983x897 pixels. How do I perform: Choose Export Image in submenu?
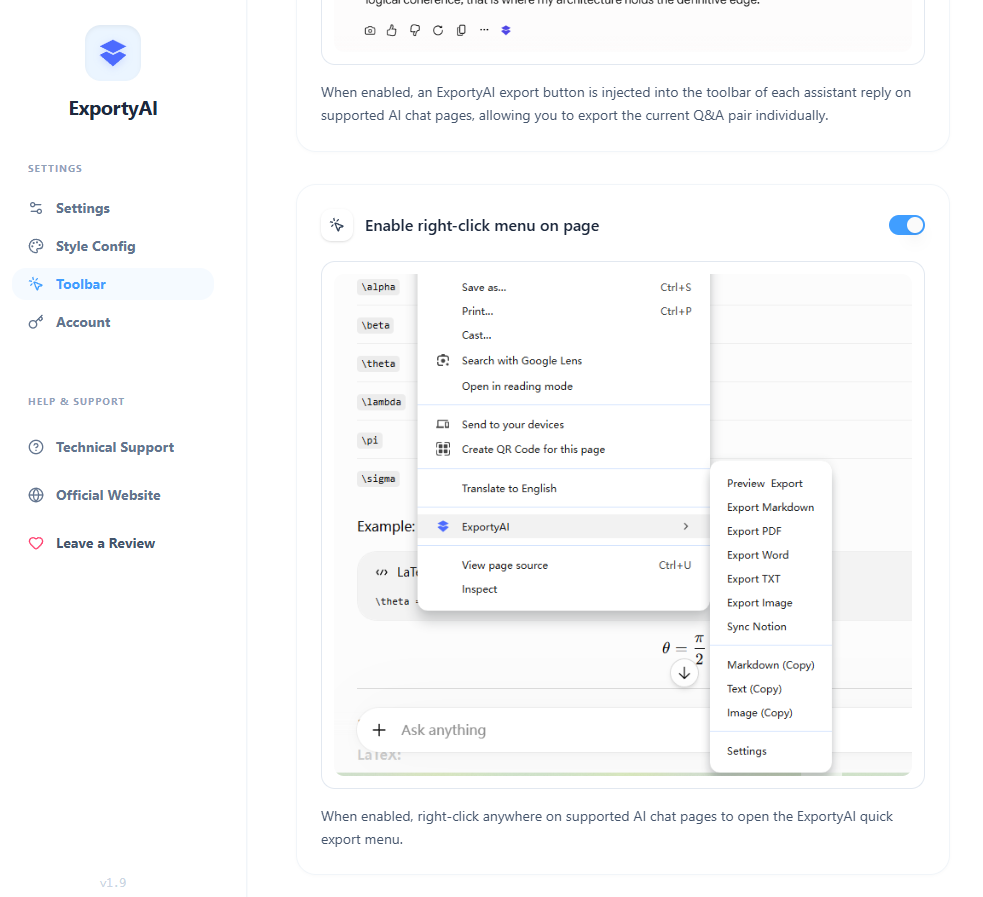click(x=770, y=602)
